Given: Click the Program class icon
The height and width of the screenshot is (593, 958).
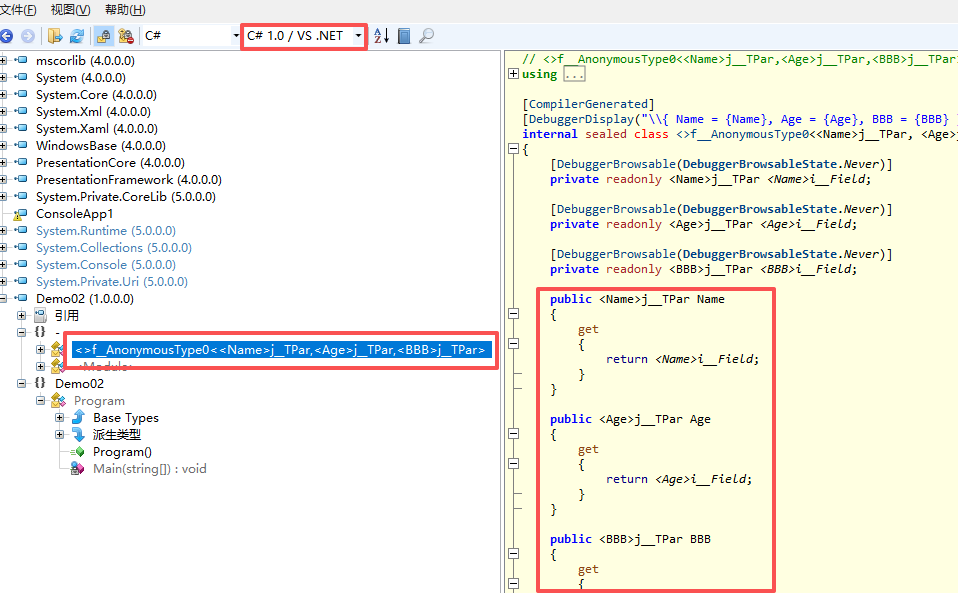Looking at the screenshot, I should [x=59, y=401].
